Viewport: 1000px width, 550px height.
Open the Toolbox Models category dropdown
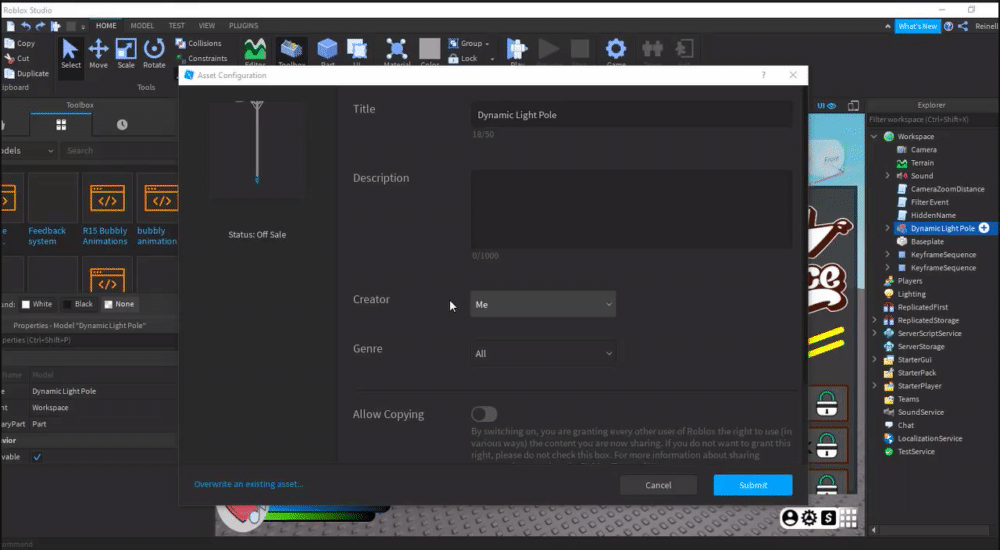[27, 151]
